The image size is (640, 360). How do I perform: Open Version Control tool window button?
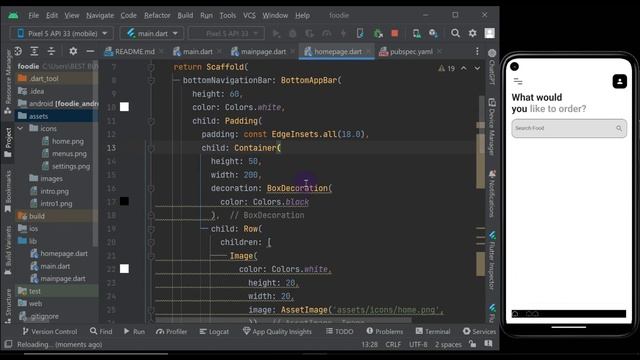tap(49, 331)
